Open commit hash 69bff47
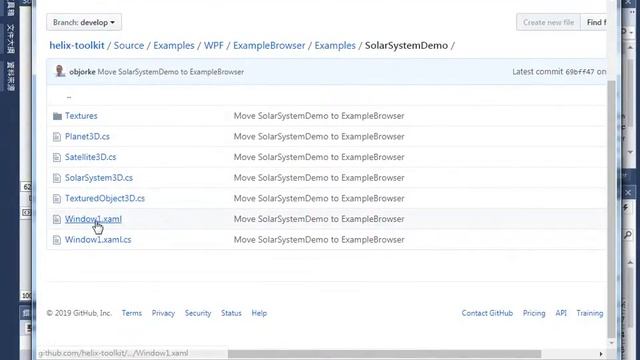Screen dimensions: 640x360 coord(580,72)
